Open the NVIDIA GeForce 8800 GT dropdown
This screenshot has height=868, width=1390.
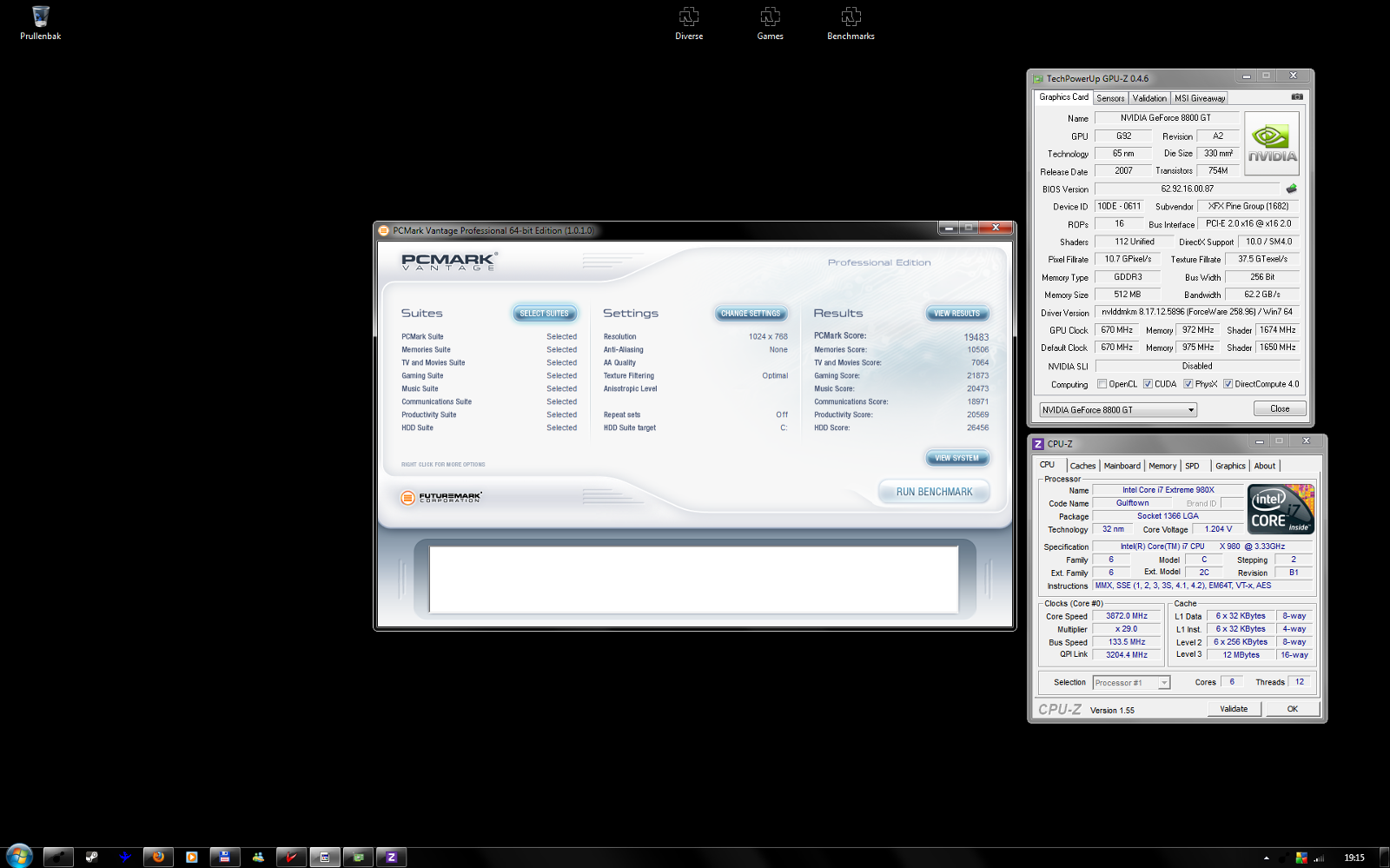tap(1118, 409)
